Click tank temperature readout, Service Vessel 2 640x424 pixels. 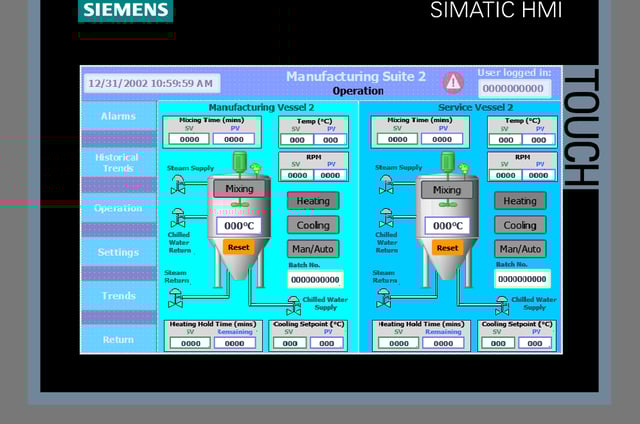pyautogui.click(x=447, y=226)
